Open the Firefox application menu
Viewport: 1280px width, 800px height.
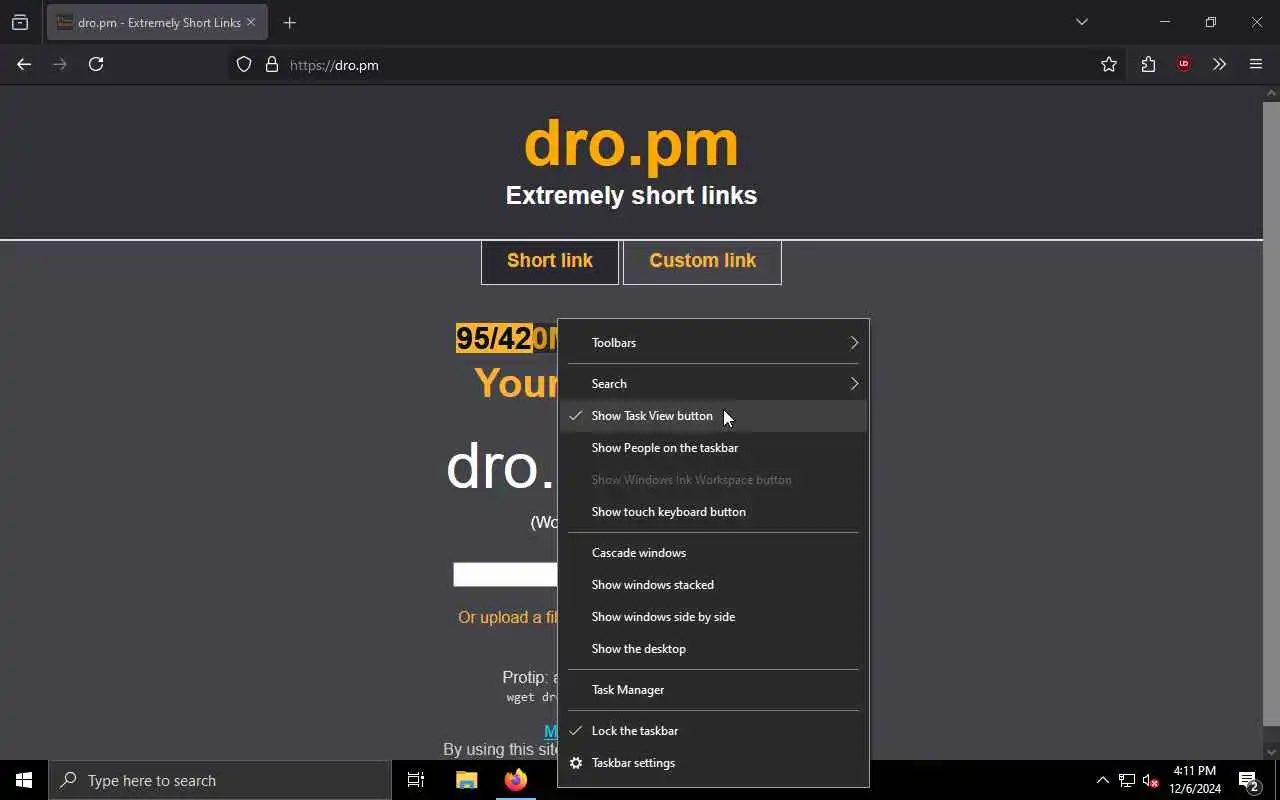1256,64
